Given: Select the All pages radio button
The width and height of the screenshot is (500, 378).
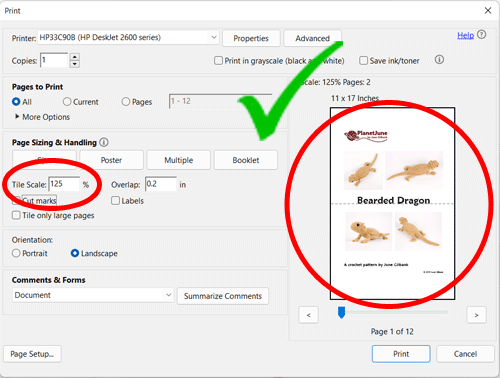Looking at the screenshot, I should coord(16,102).
